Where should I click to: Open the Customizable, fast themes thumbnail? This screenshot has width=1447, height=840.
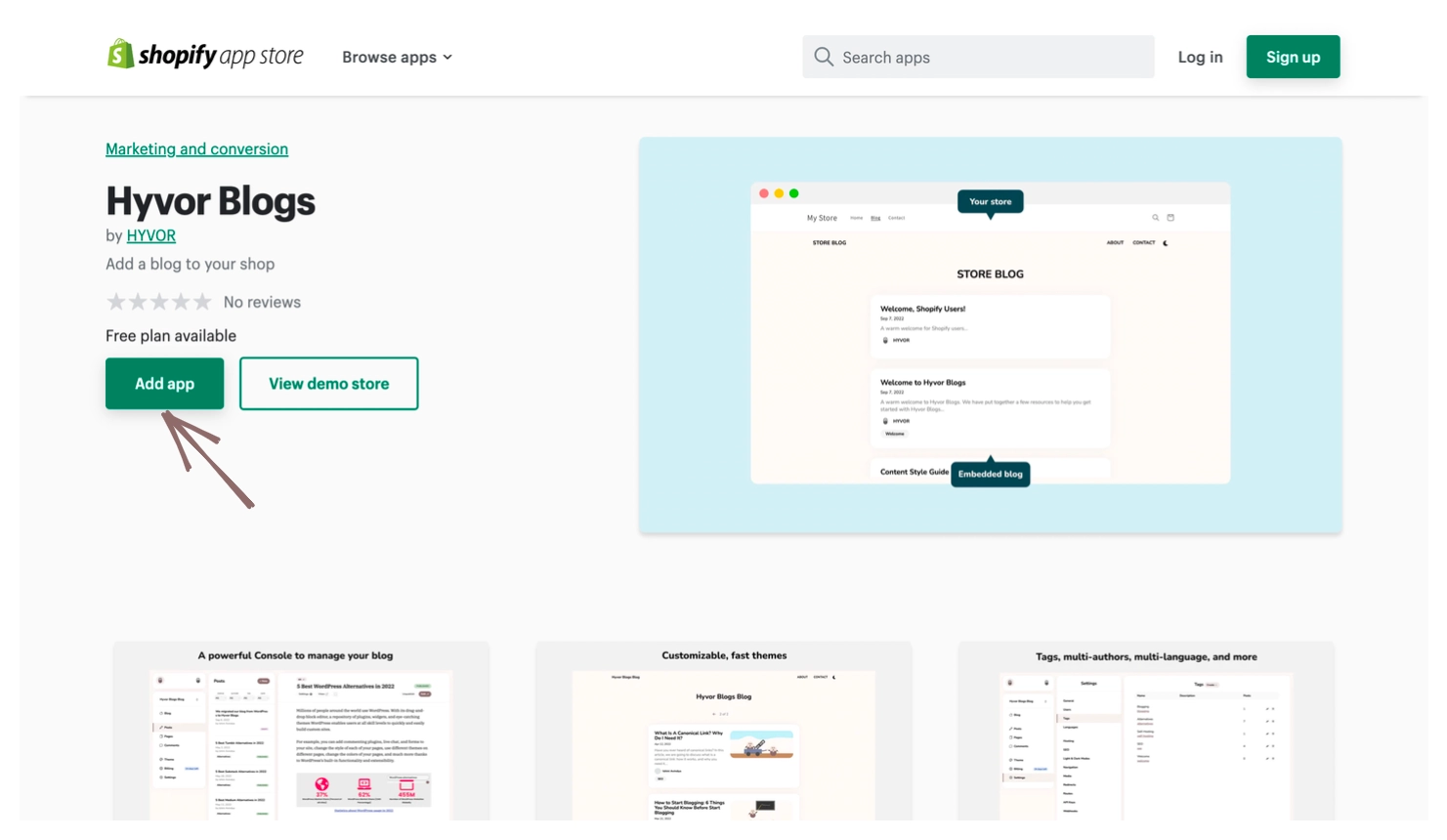724,731
